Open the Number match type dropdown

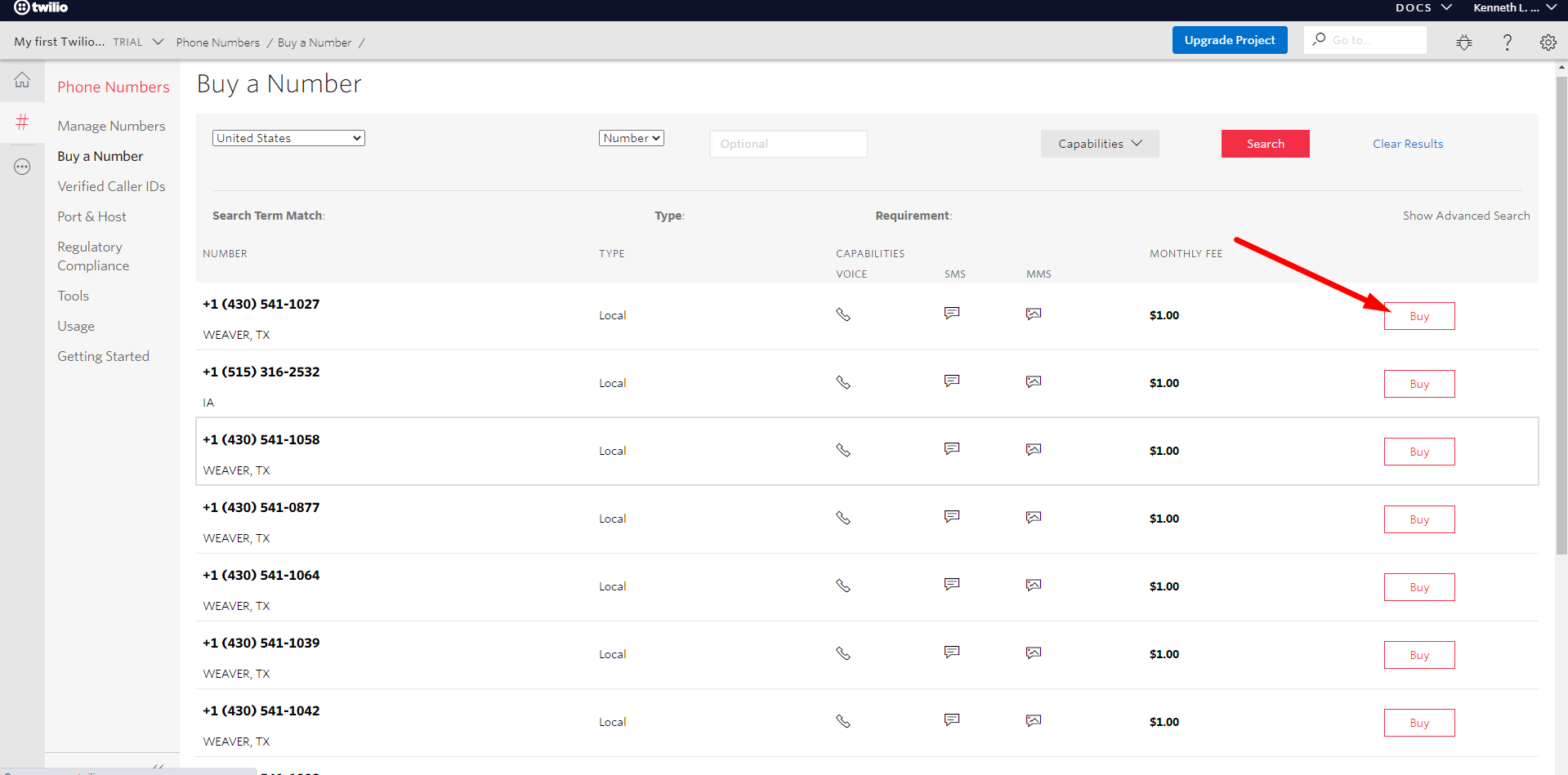(632, 138)
